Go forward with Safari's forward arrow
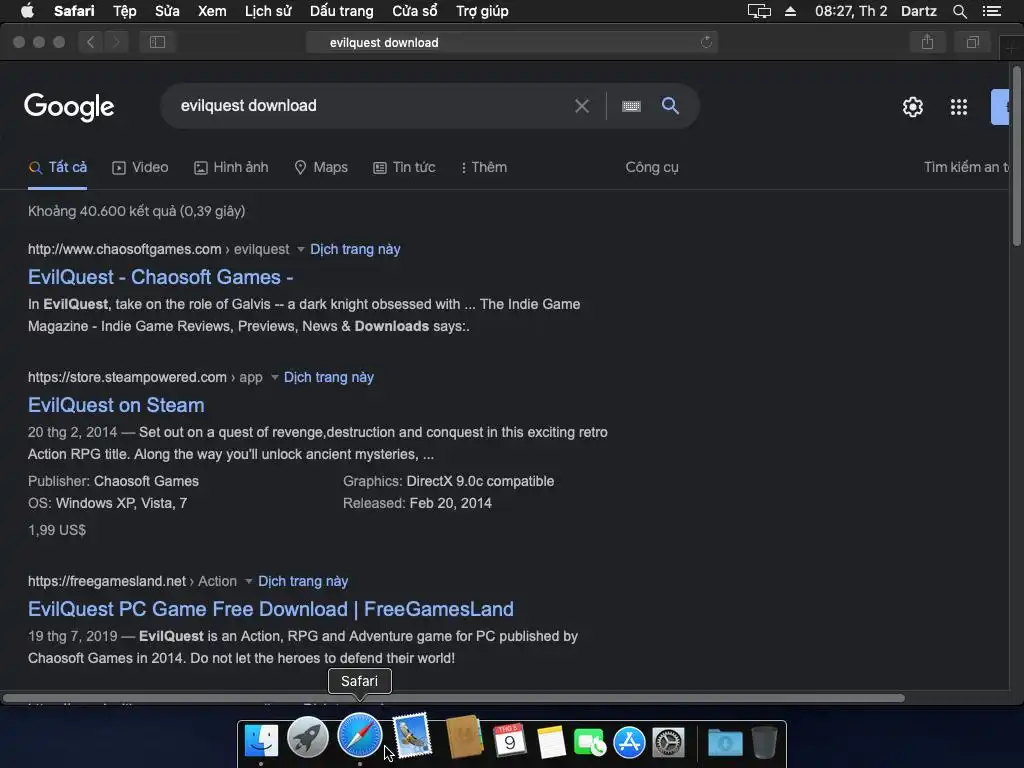This screenshot has height=768, width=1024. pos(116,42)
